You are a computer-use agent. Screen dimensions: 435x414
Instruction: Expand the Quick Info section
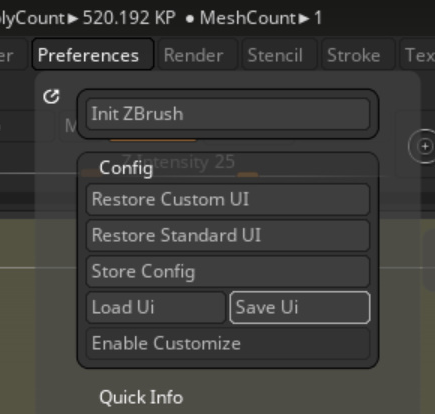pyautogui.click(x=141, y=397)
